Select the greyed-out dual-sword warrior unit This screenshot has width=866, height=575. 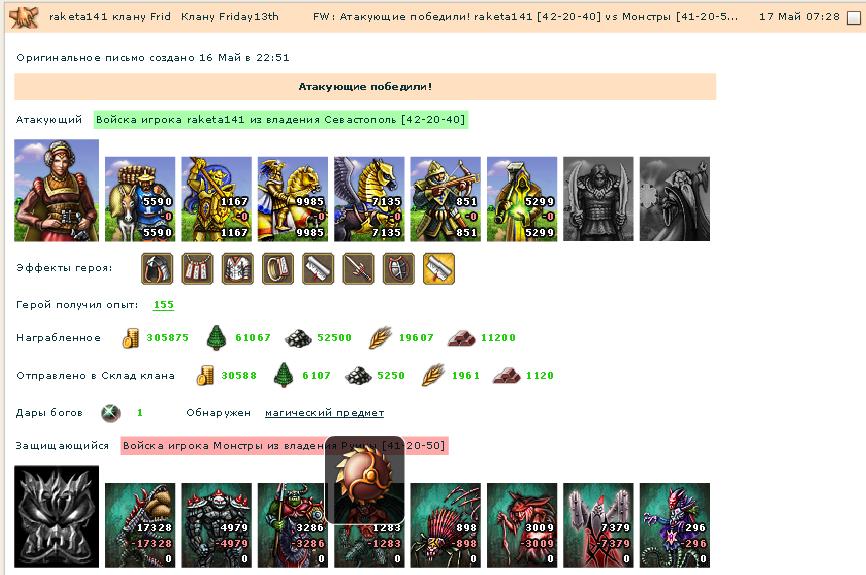(598, 199)
